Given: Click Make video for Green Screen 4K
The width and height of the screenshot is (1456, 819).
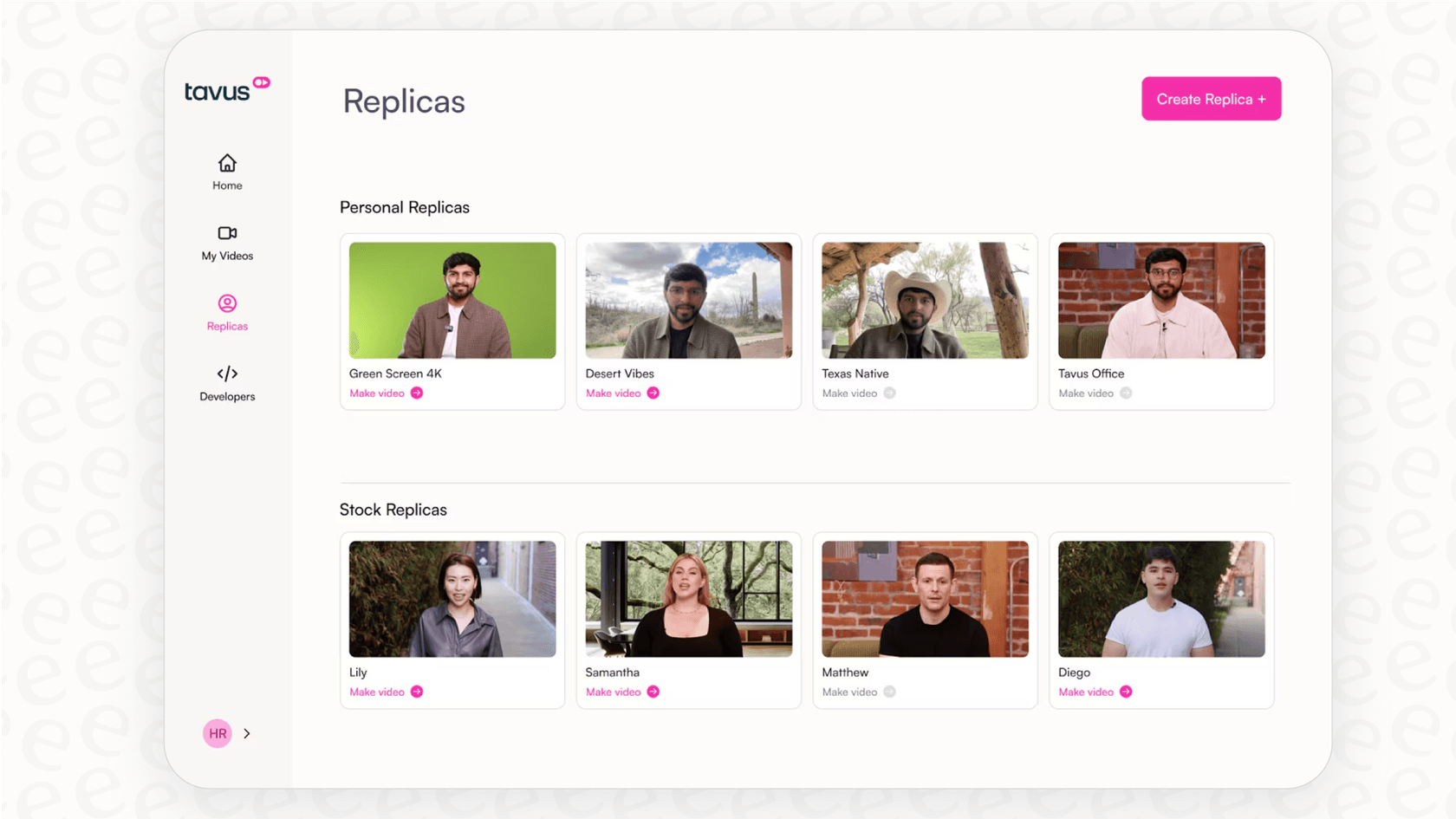Looking at the screenshot, I should 376,393.
